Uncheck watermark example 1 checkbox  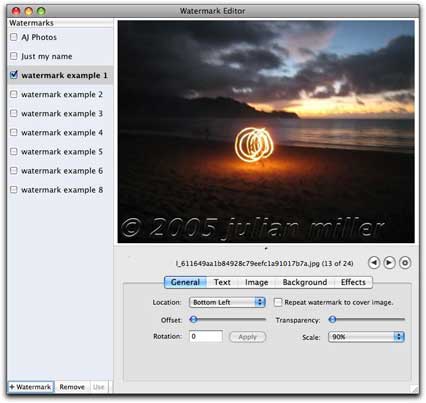(x=14, y=75)
